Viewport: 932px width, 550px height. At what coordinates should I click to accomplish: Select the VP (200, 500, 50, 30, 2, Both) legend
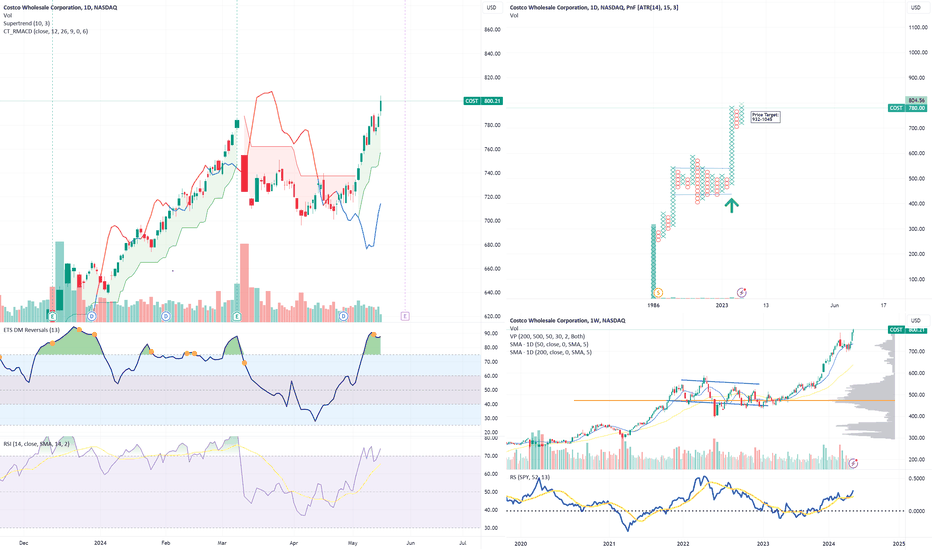[x=547, y=337]
